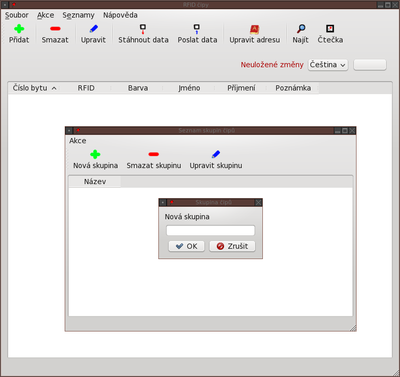This screenshot has height=377, width=400.
Task: Click the green plus Přidat icon
Action: click(x=19, y=29)
